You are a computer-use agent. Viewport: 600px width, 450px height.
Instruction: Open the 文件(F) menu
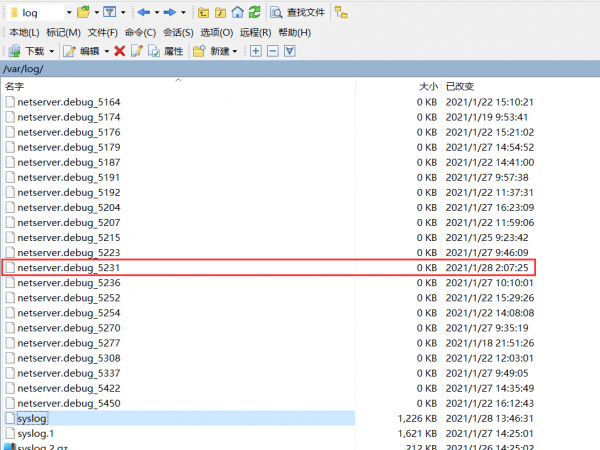[x=102, y=32]
